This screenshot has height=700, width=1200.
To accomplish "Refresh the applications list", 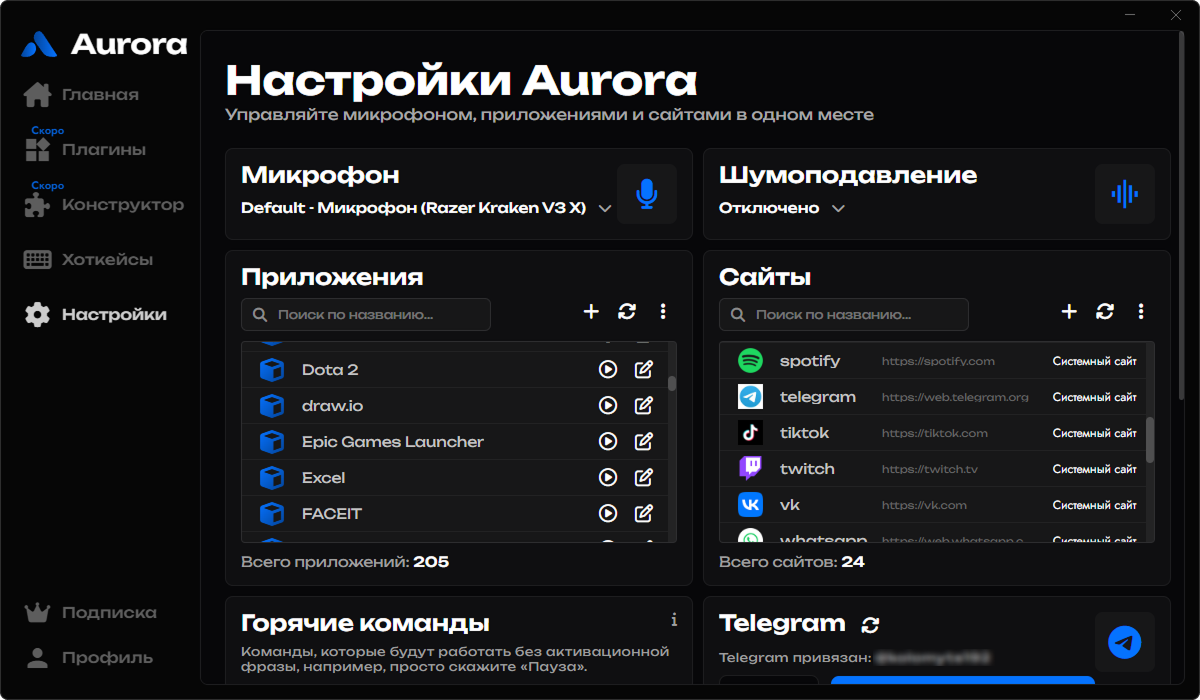I will click(627, 312).
